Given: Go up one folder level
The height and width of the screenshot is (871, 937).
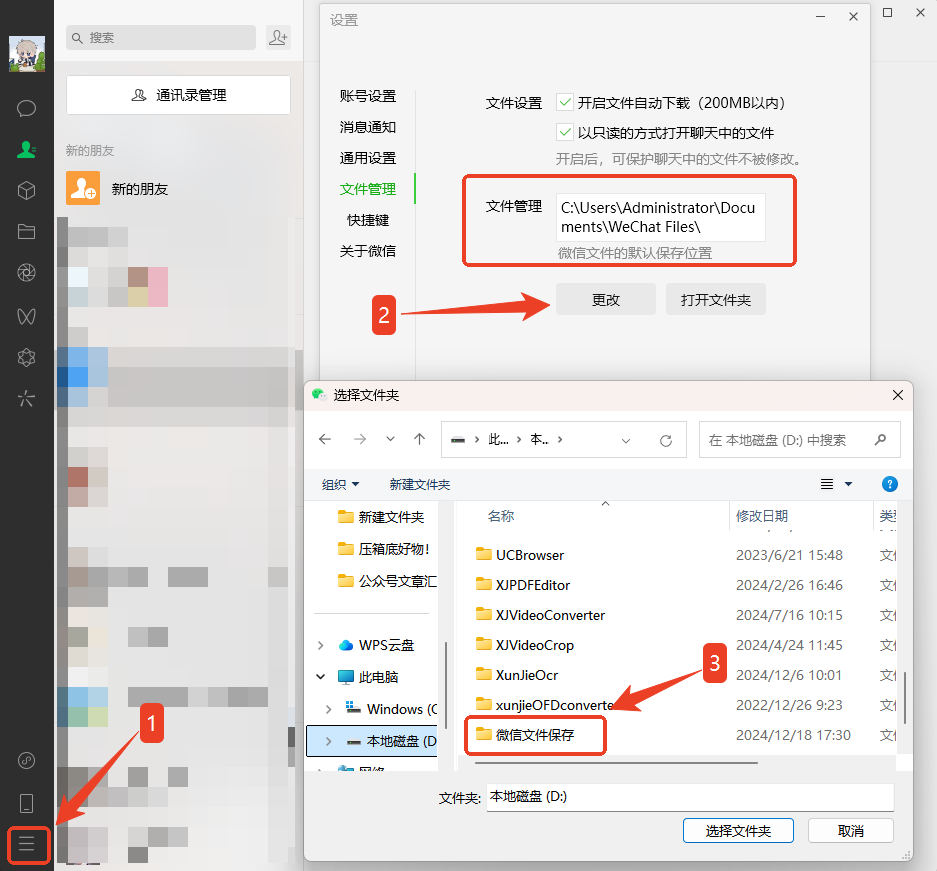Looking at the screenshot, I should (x=419, y=440).
